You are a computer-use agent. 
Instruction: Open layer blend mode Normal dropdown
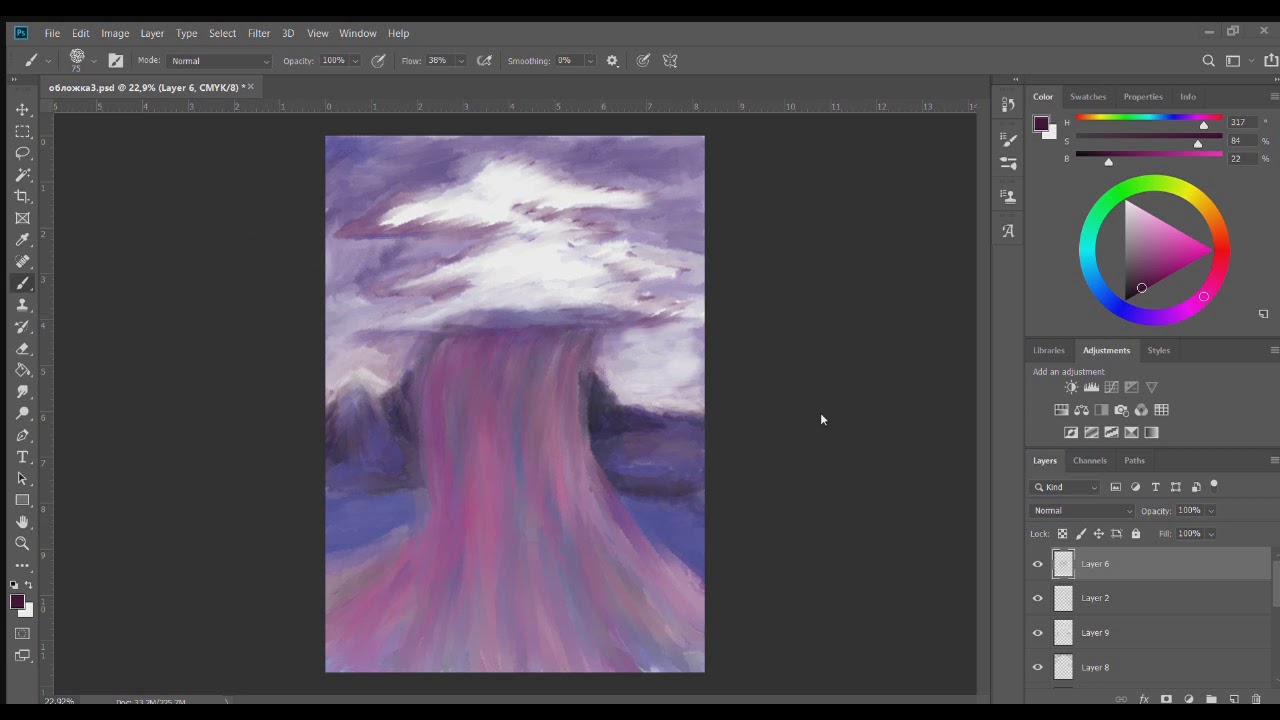pos(1083,511)
